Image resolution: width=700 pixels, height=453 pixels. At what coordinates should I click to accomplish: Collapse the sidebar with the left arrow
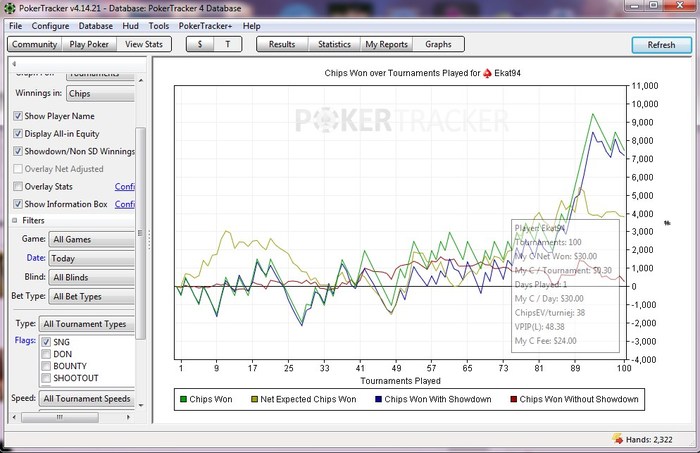[14, 63]
